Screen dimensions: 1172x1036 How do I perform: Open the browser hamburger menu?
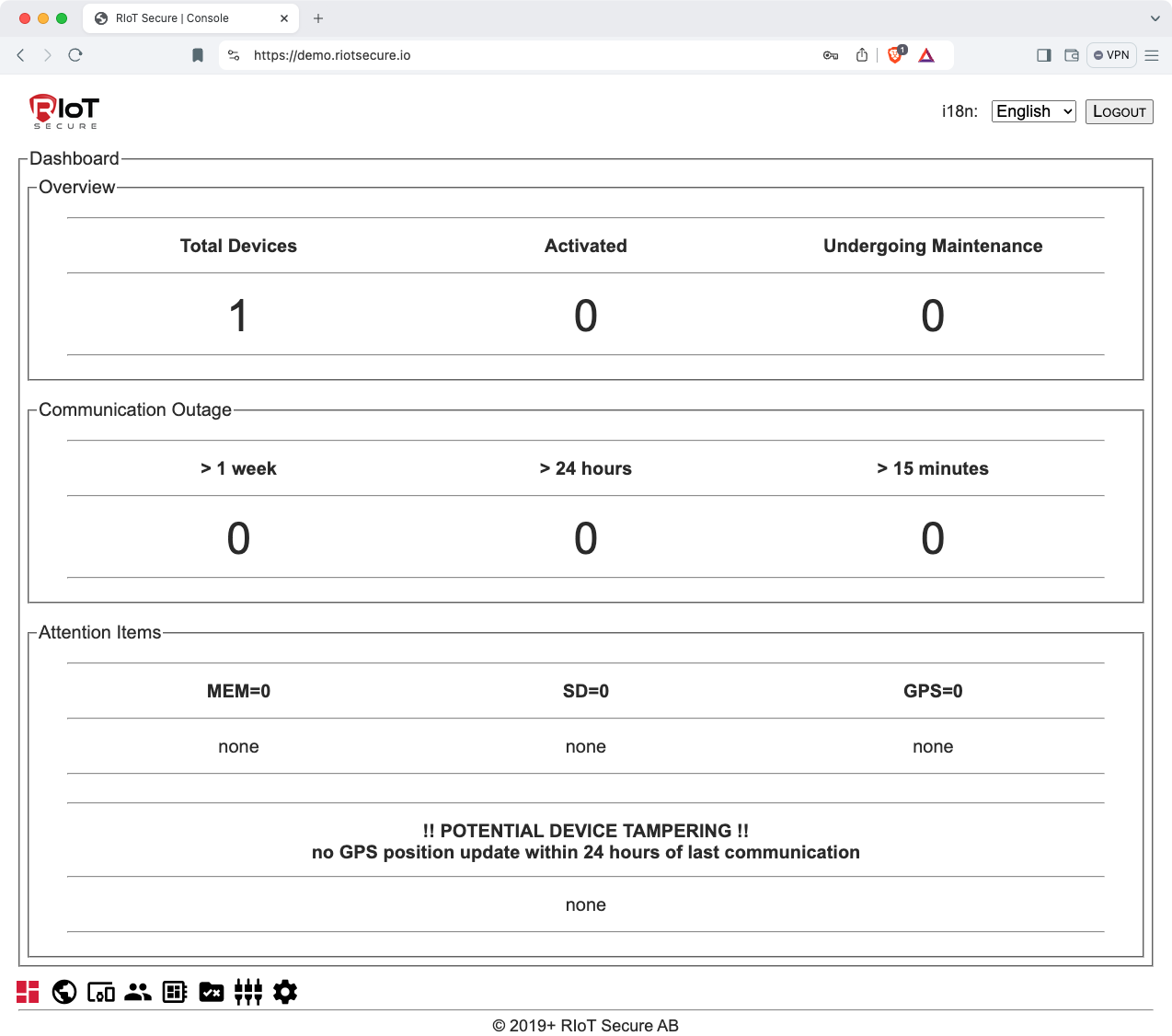[x=1152, y=55]
